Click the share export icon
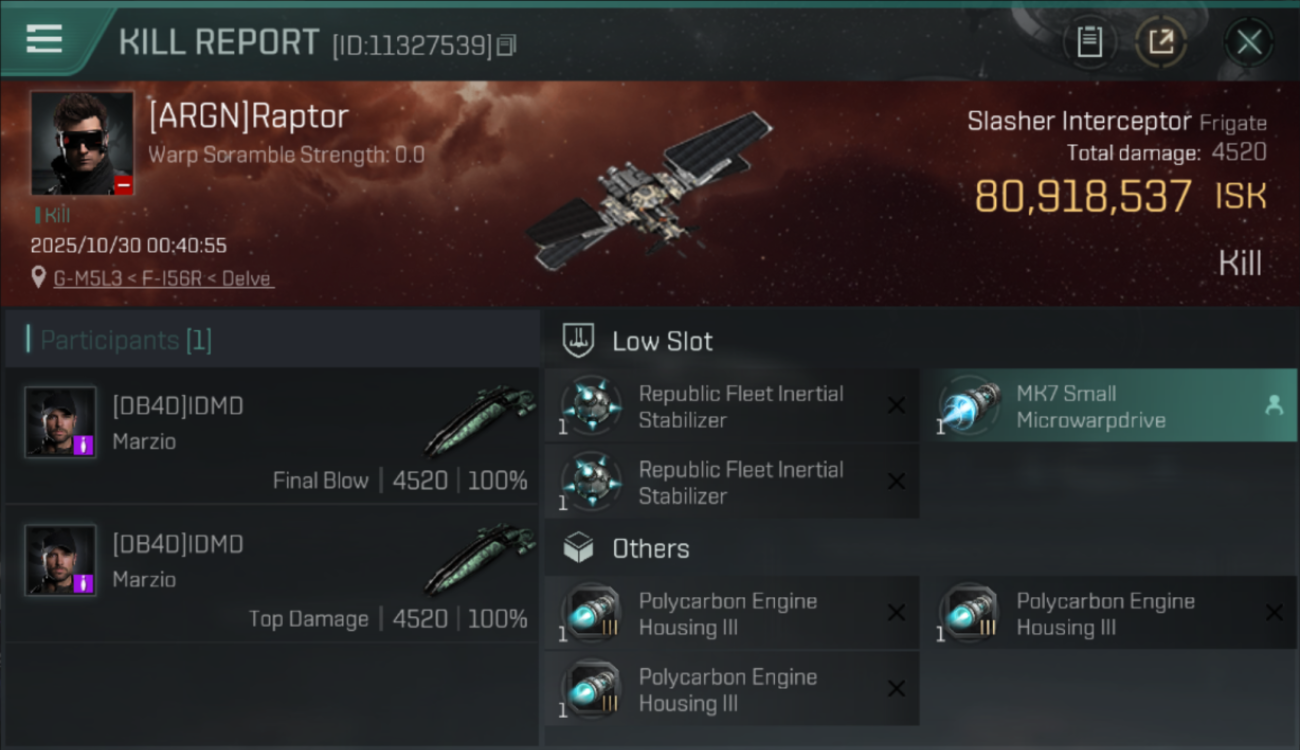This screenshot has width=1300, height=750. [x=1160, y=42]
